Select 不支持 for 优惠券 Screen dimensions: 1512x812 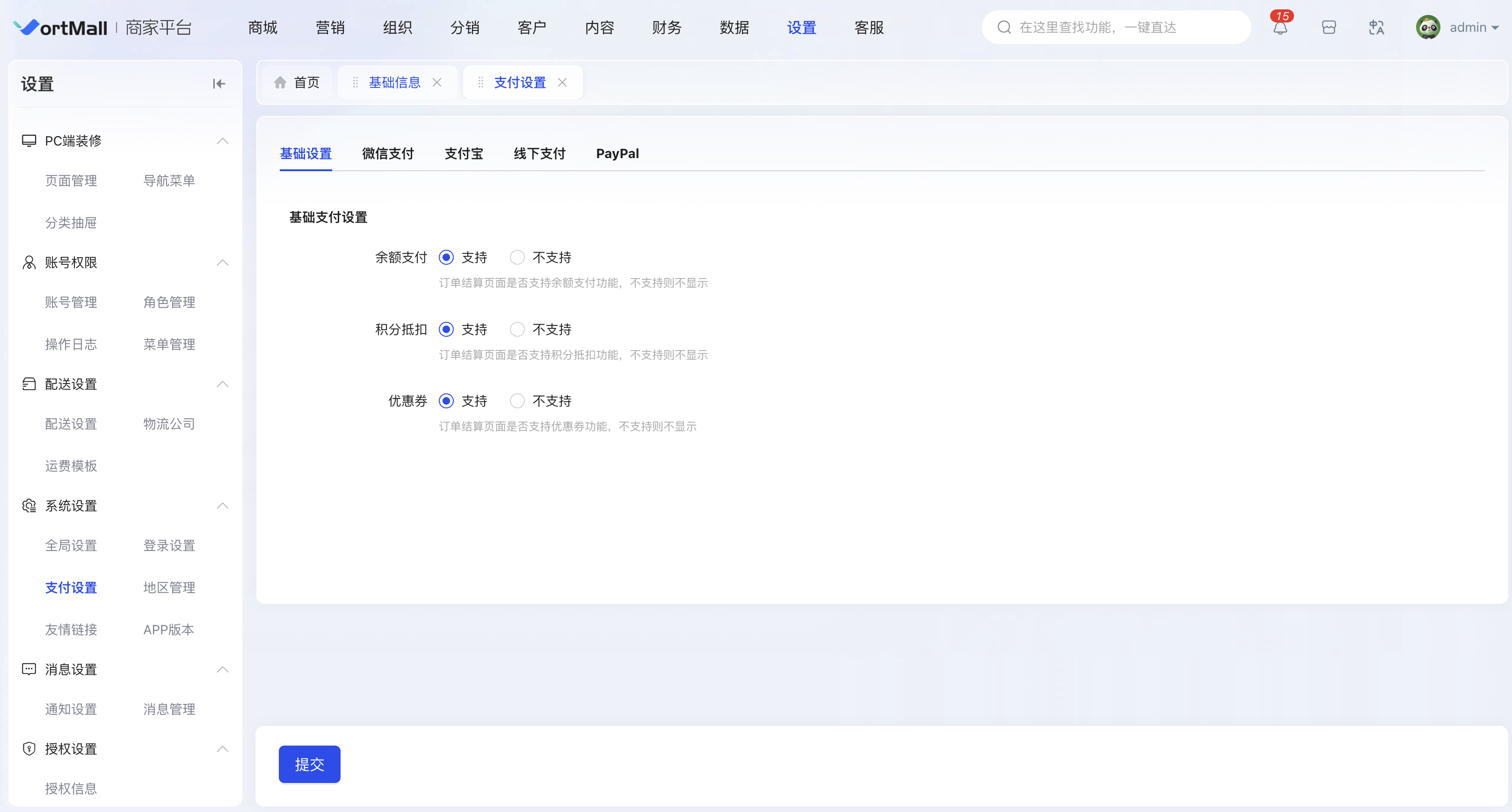[517, 401]
